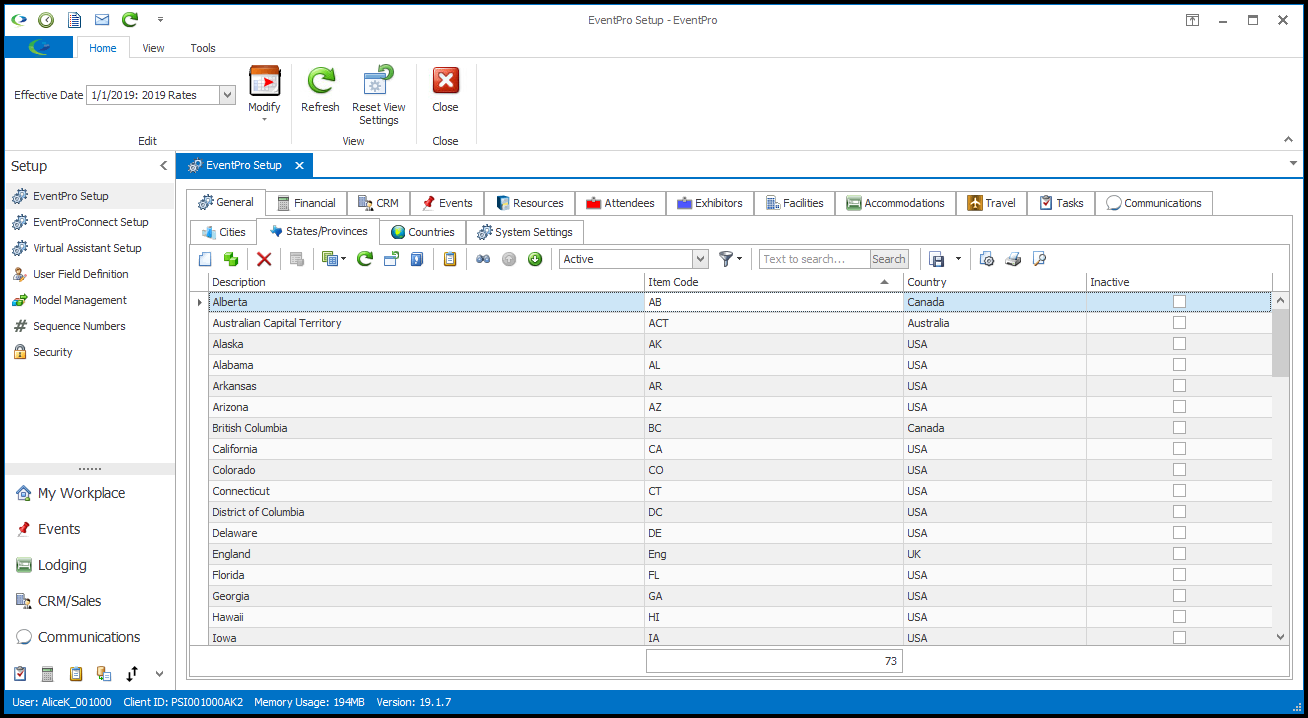Screen dimensions: 1308x718
Task: Click the grid vertical scrollbar thumb
Action: tap(1281, 343)
